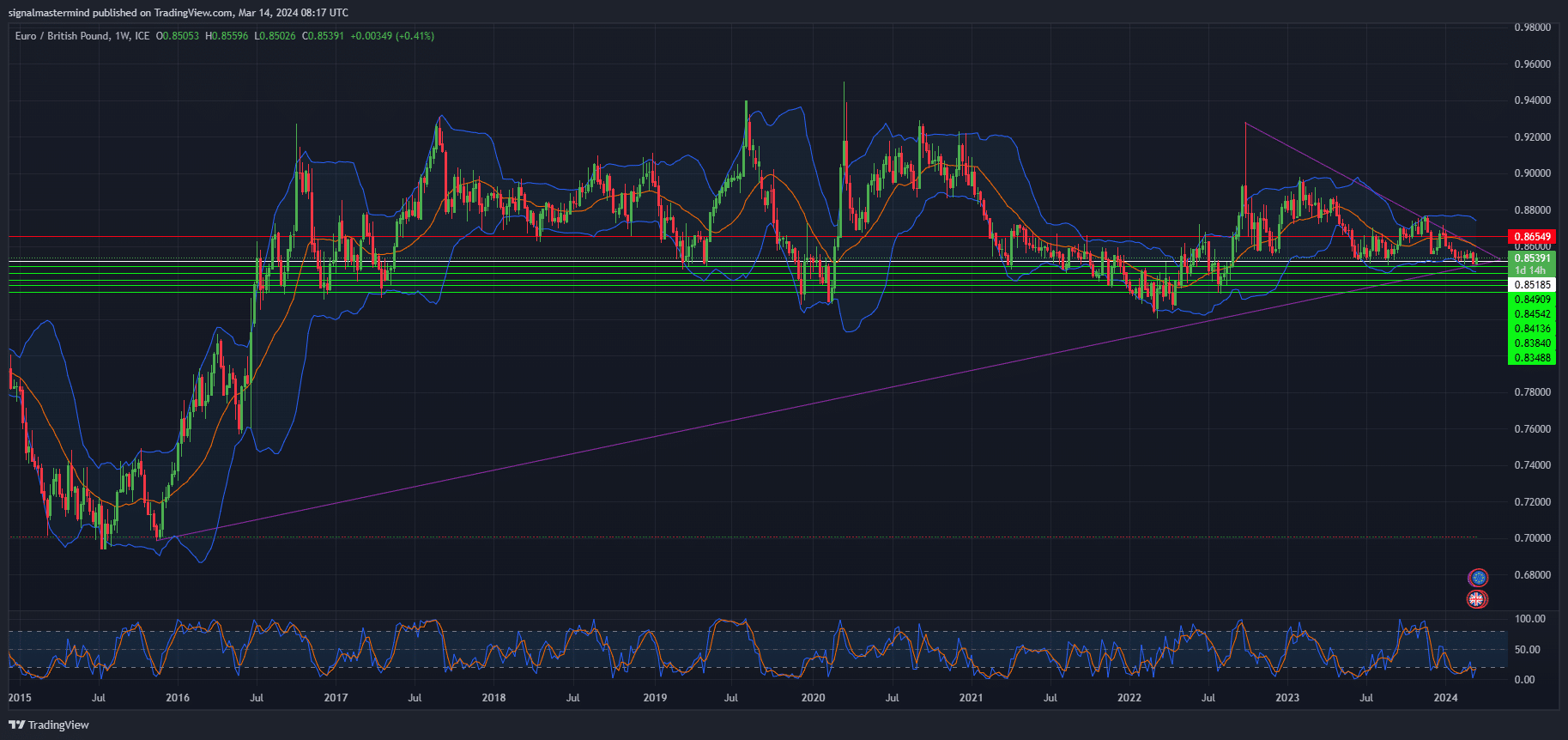1568x740 pixels.
Task: Click the 100.00 oscillator scale label
Action: 1530,619
